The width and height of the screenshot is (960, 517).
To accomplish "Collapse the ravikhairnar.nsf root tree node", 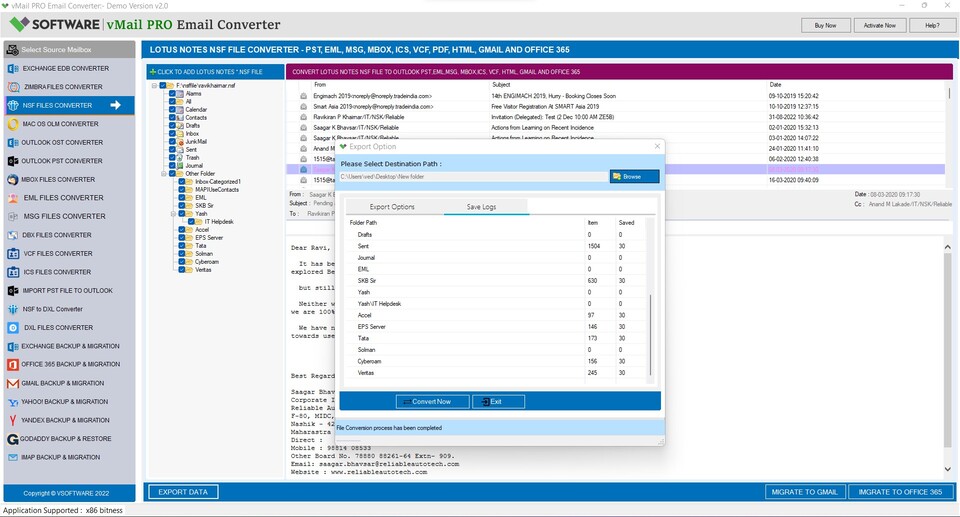I will pos(154,86).
